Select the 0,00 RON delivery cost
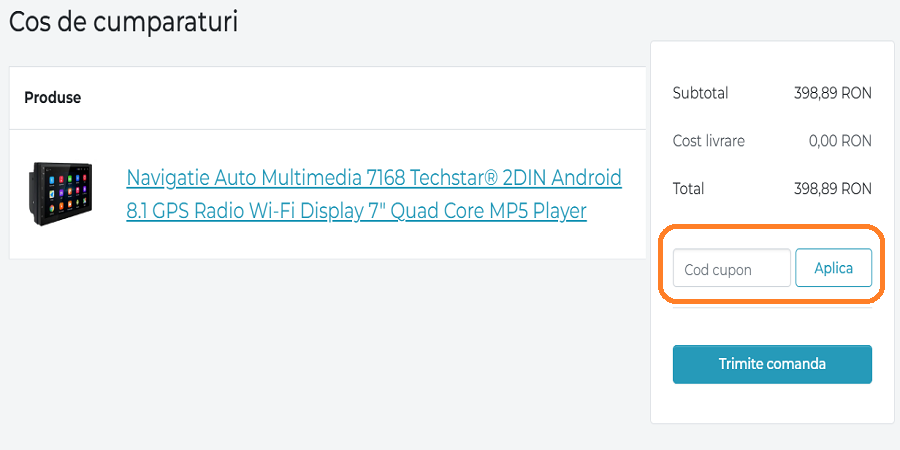Viewport: 900px width, 450px height. click(840, 141)
